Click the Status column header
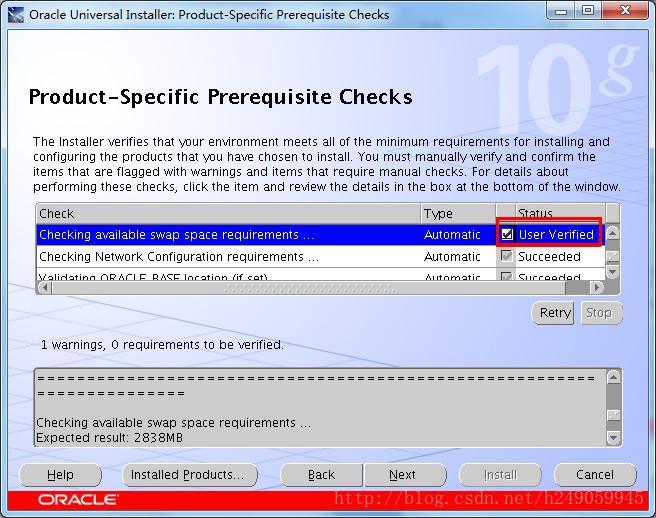The image size is (656, 518). pos(560,213)
